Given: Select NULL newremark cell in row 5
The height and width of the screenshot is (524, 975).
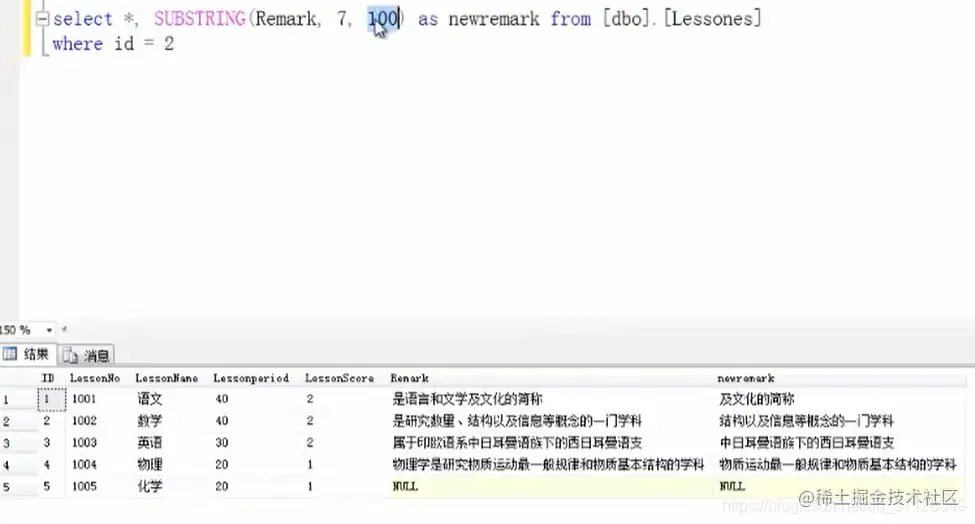Looking at the screenshot, I should (732, 486).
